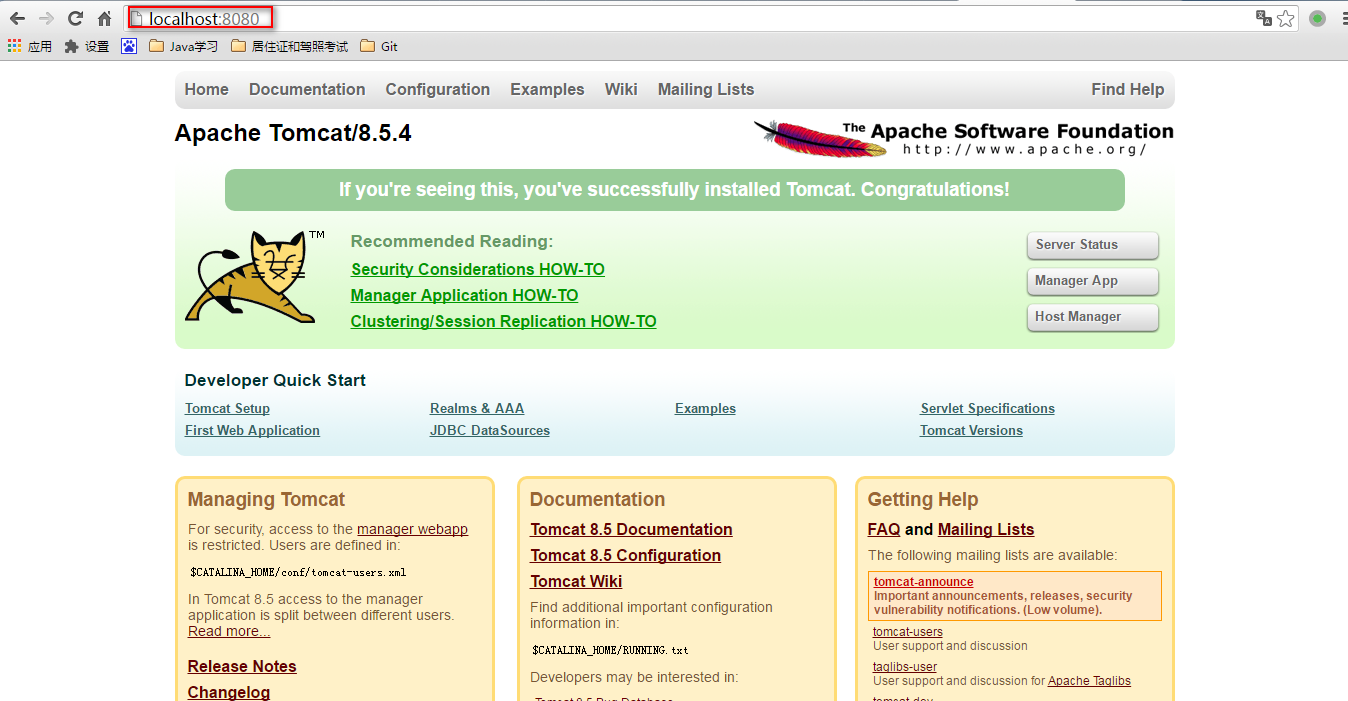Reload the page with the refresh icon
The image size is (1348, 701).
pos(75,18)
